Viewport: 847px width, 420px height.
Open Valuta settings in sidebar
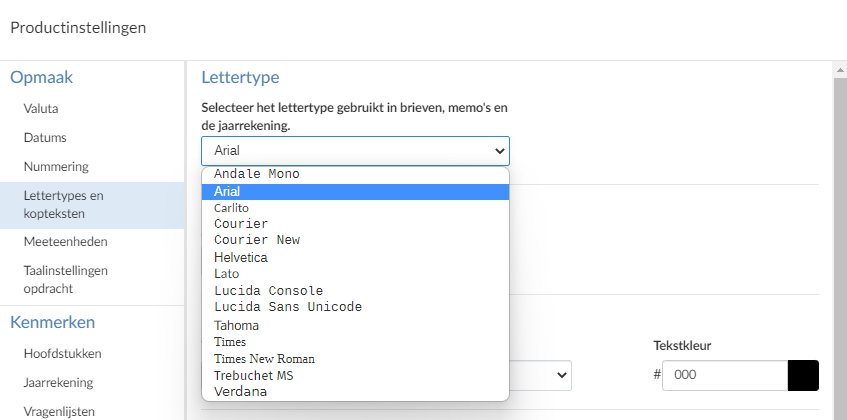41,109
